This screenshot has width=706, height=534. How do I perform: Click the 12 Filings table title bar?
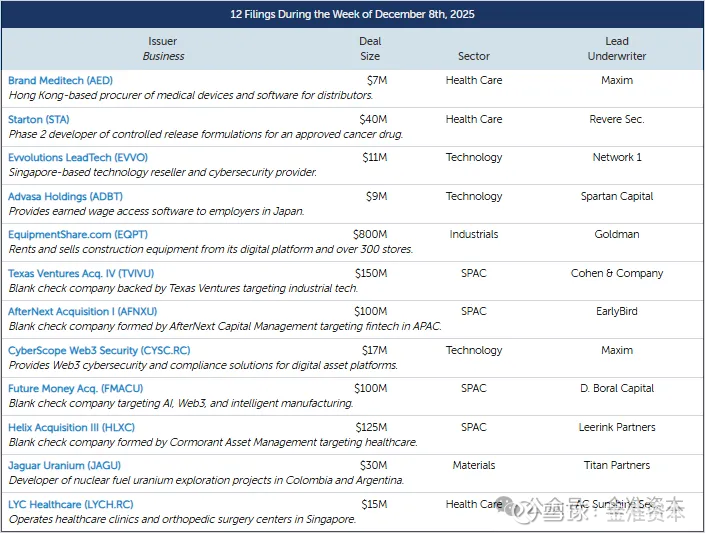point(352,14)
